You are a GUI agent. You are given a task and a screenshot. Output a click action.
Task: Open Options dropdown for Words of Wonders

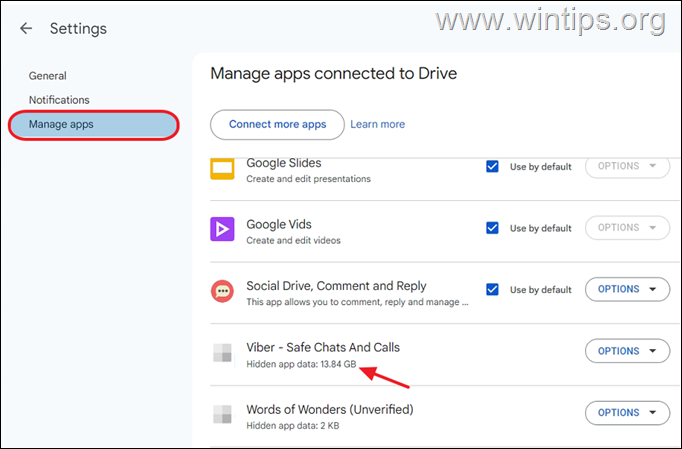(627, 413)
